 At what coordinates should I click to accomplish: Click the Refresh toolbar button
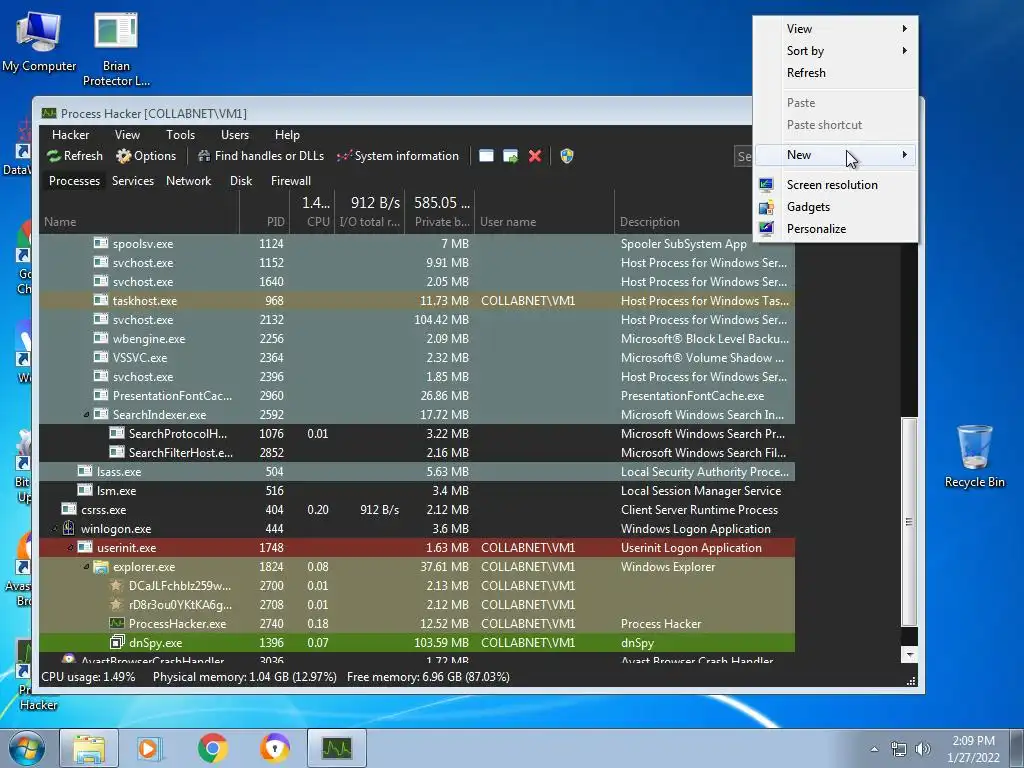(x=74, y=156)
